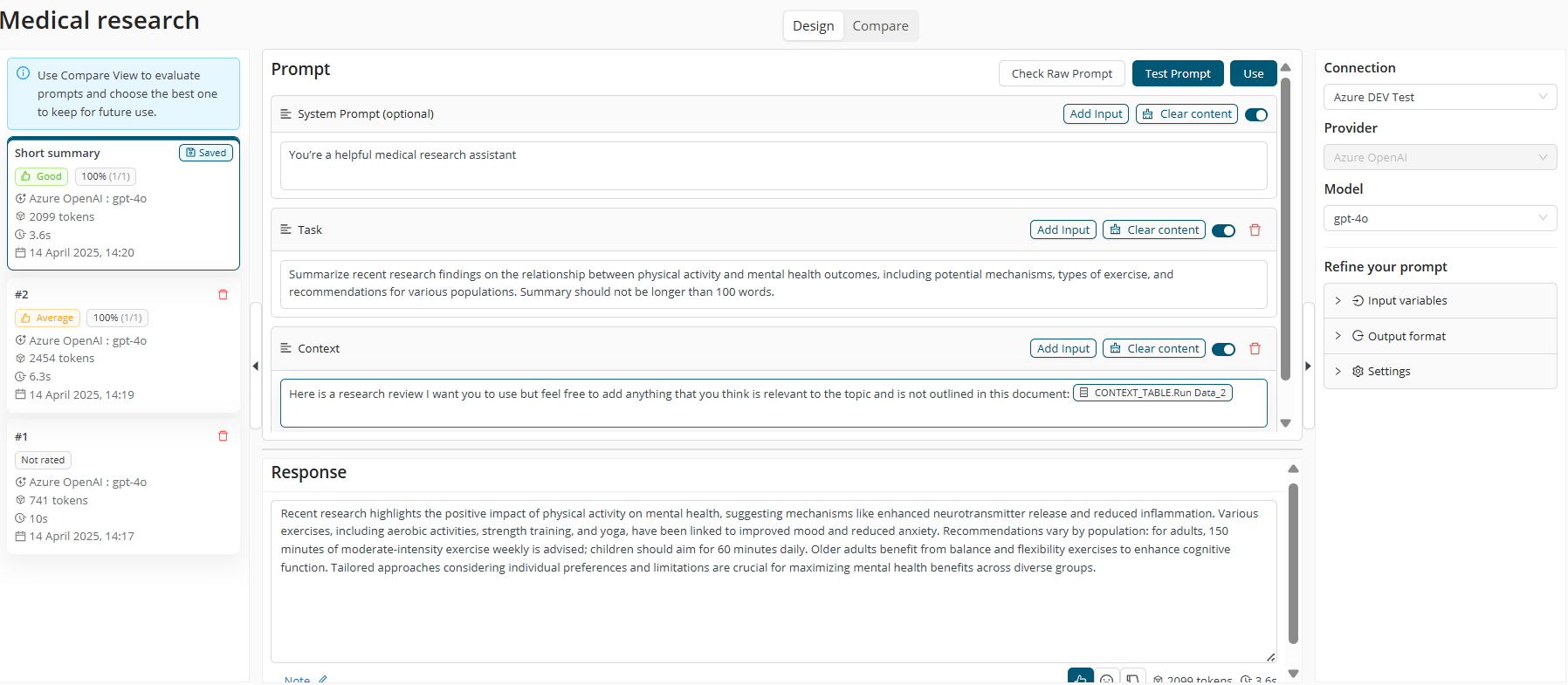
Task: Switch to the Compare tab
Action: pos(880,26)
